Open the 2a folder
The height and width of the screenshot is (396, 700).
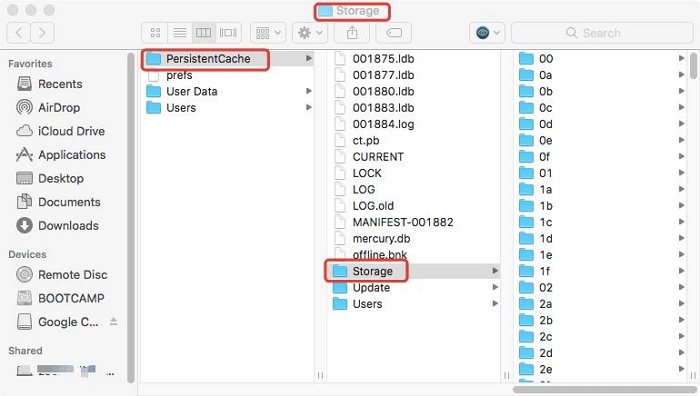601,304
